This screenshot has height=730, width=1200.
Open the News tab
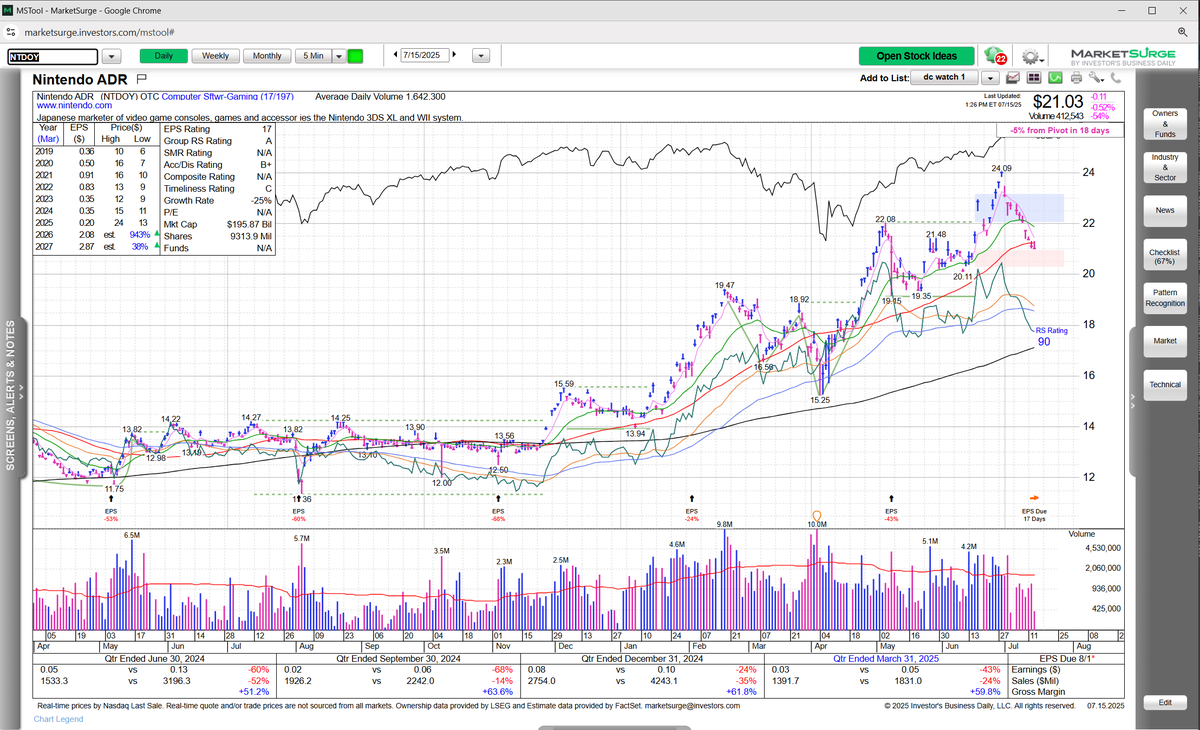pos(1164,211)
